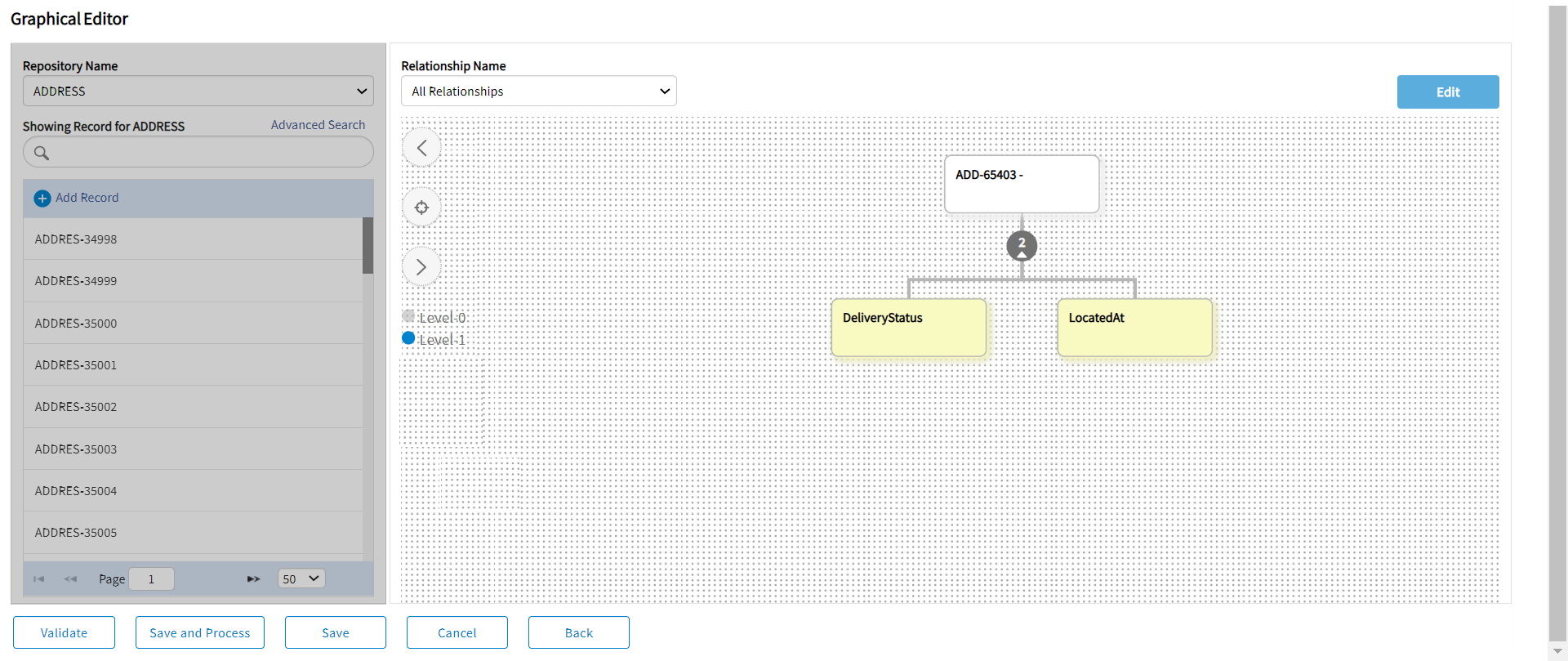Image resolution: width=1568 pixels, height=661 pixels.
Task: Click the page number input field
Action: coord(152,579)
